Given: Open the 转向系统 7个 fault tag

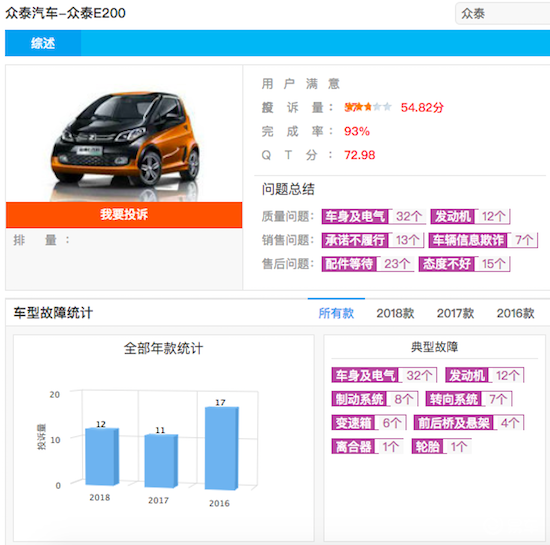Looking at the screenshot, I should (x=469, y=399).
